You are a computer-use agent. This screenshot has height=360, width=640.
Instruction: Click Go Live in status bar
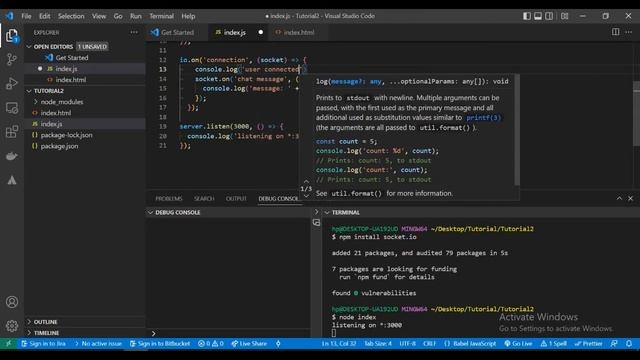[x=518, y=344]
